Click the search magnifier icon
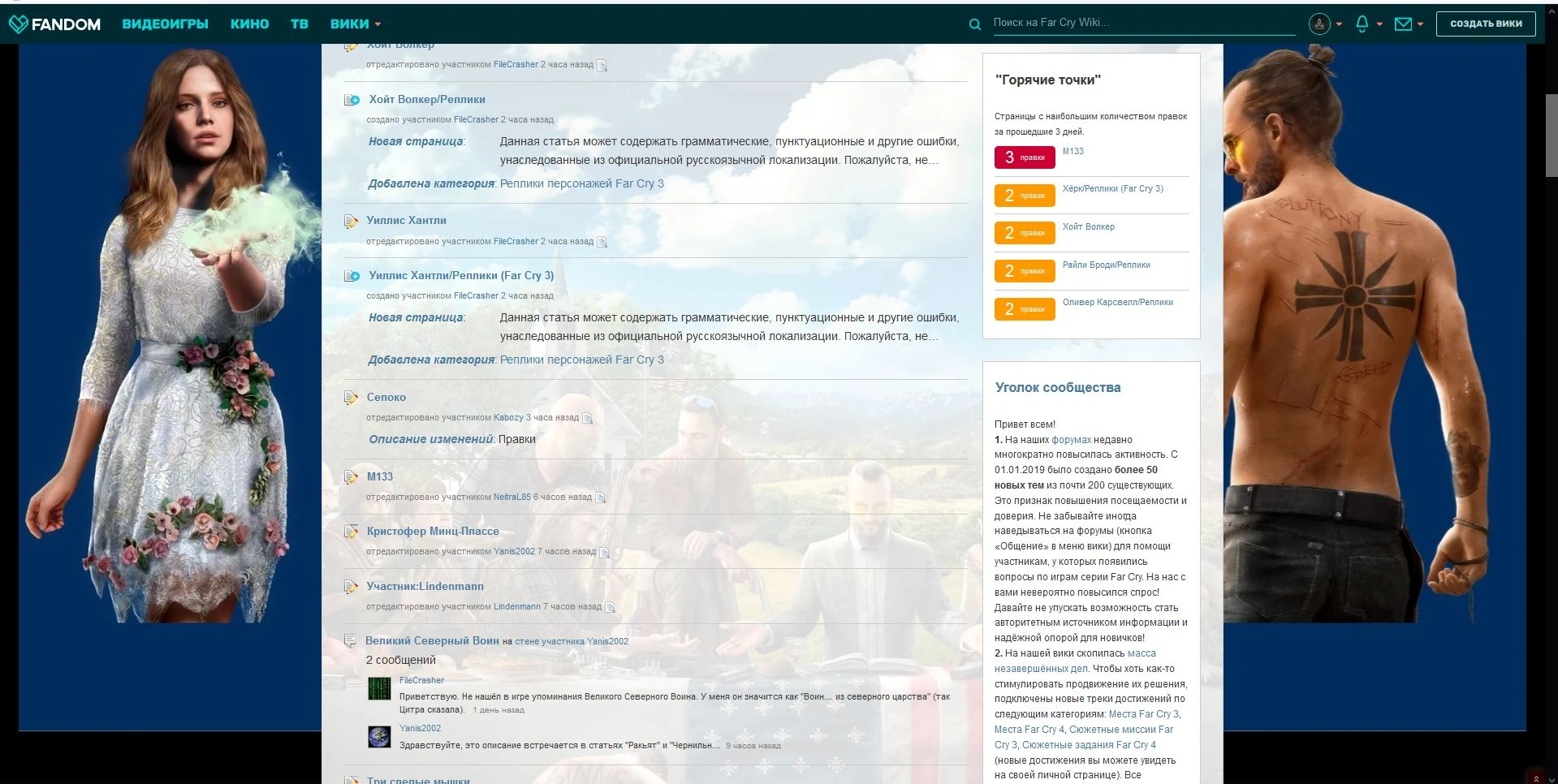The image size is (1558, 784). (x=974, y=24)
